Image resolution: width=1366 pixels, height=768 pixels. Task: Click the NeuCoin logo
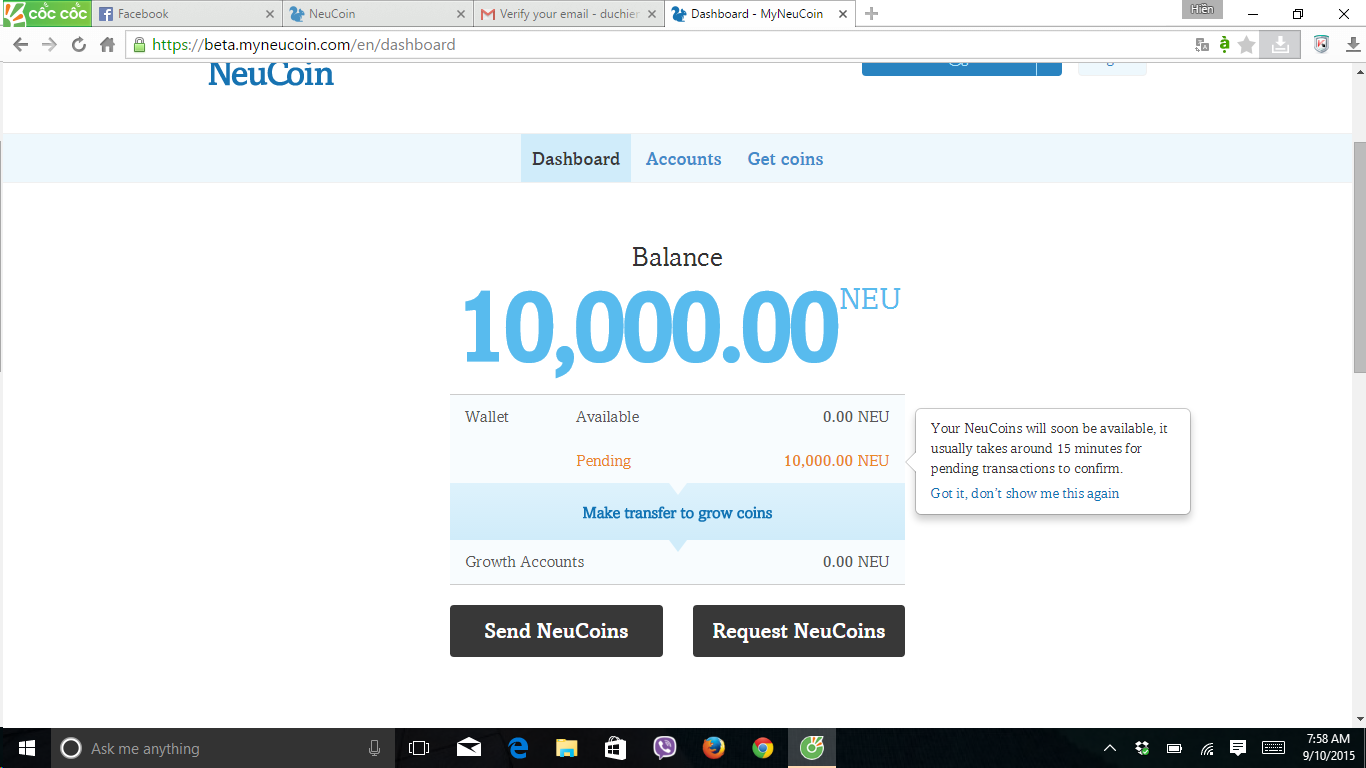[x=271, y=74]
